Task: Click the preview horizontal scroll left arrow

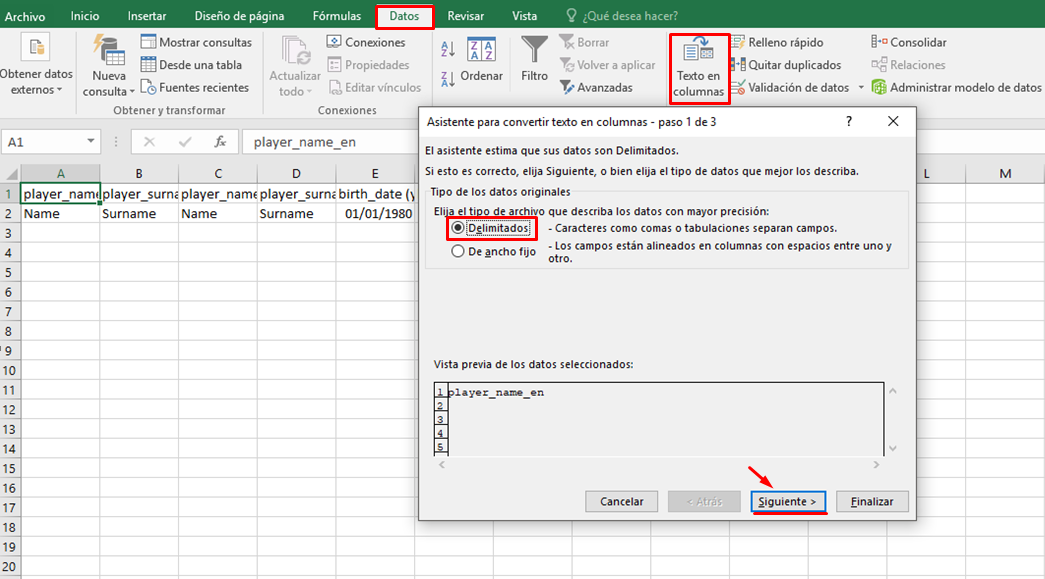Action: coord(441,464)
